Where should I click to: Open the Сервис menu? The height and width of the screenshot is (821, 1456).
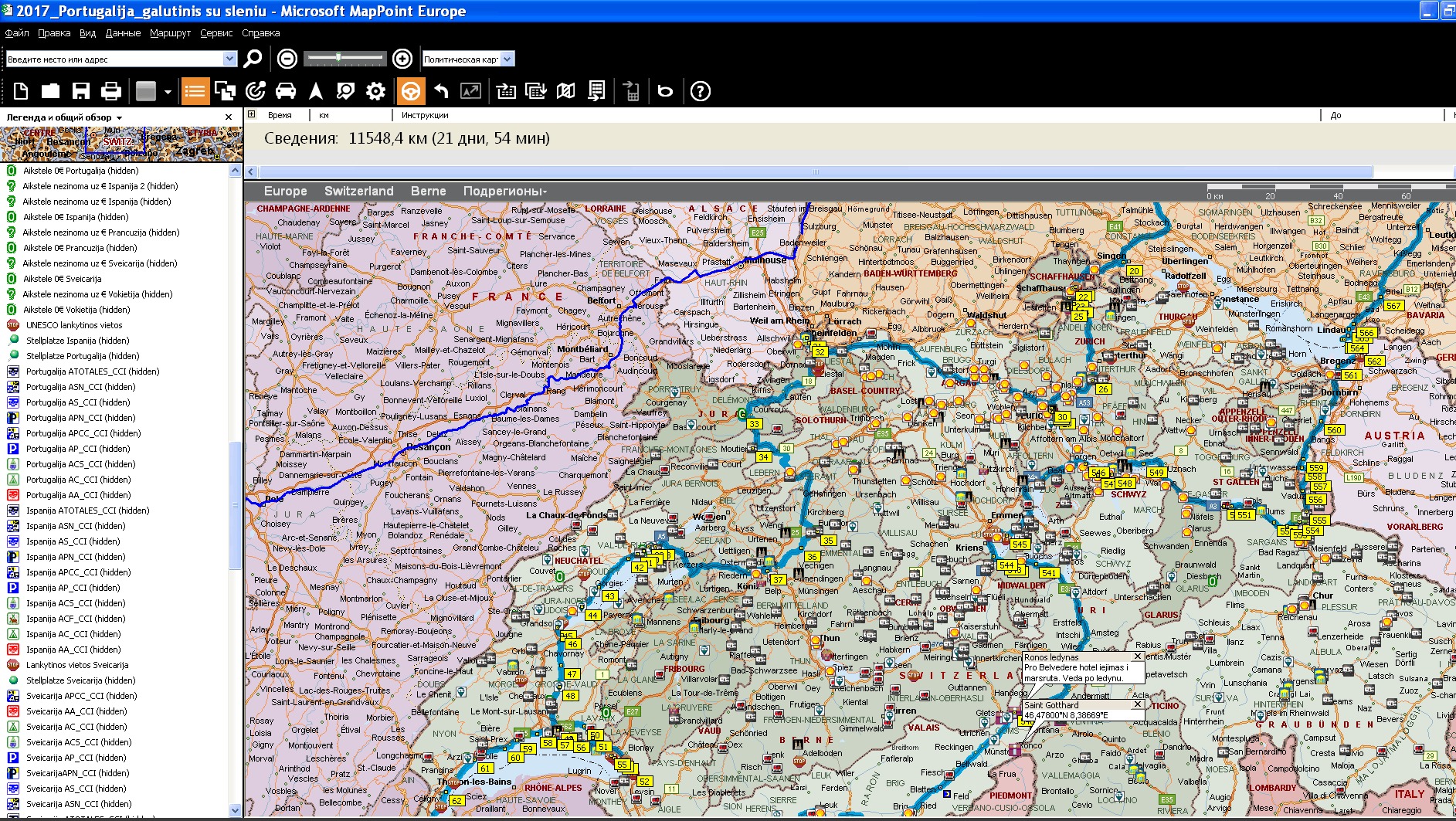(216, 33)
